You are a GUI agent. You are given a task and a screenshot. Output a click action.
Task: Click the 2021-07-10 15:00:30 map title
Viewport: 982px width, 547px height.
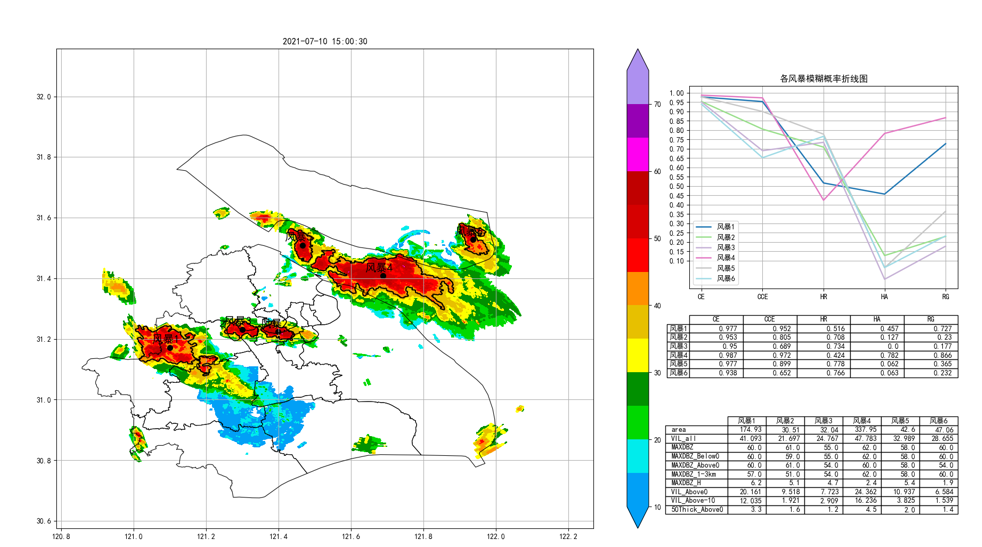(325, 42)
